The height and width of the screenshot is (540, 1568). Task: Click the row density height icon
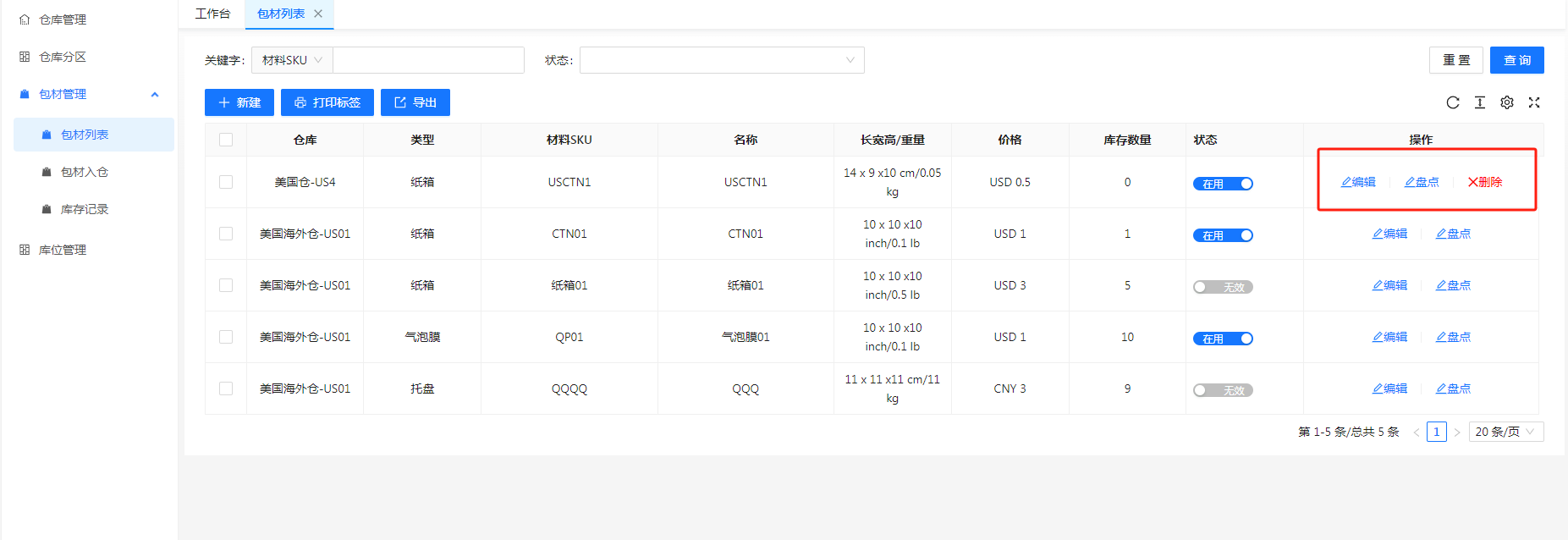coord(1479,102)
